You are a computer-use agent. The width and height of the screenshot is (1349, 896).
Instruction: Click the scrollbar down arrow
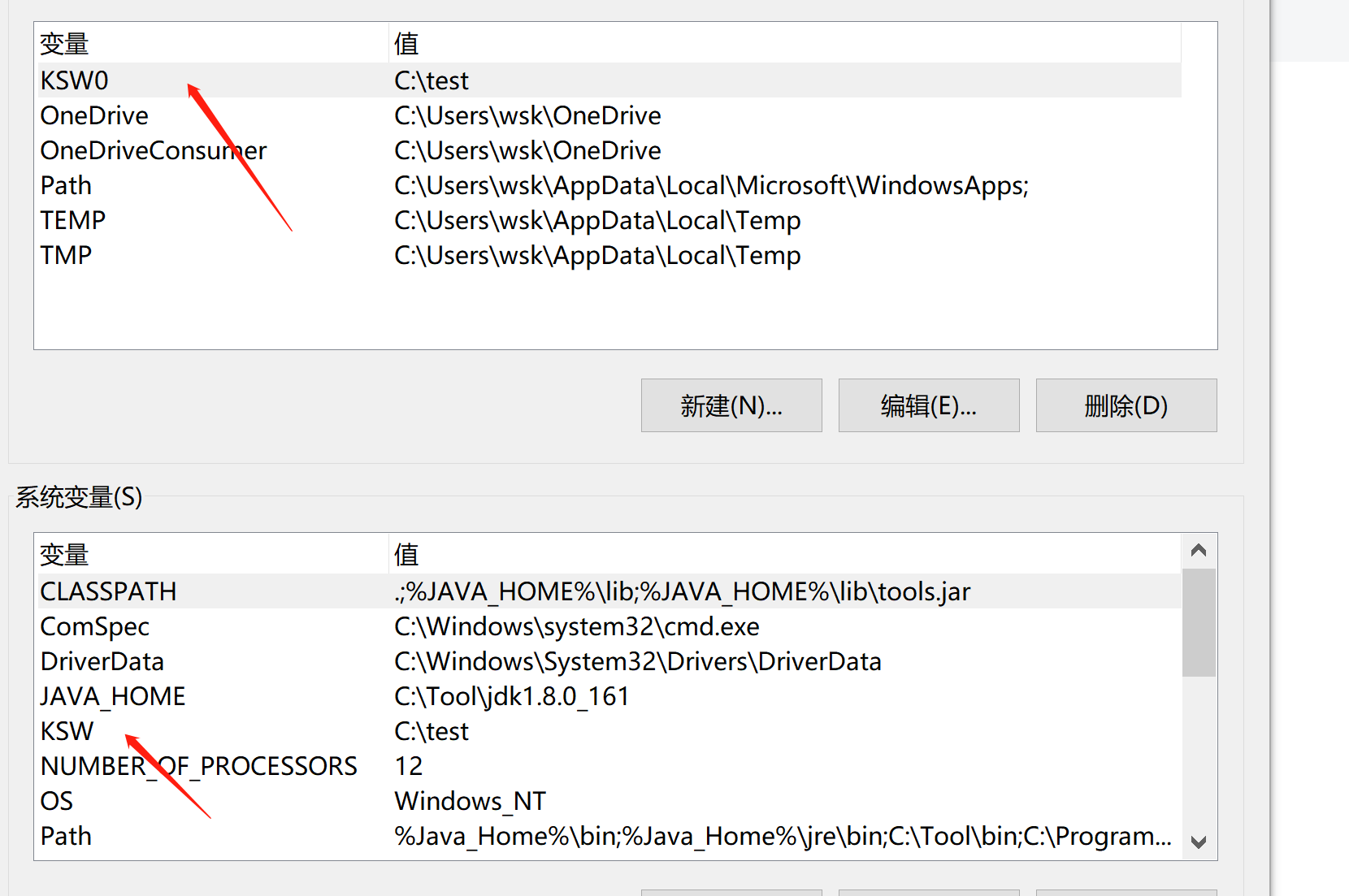point(1199,842)
